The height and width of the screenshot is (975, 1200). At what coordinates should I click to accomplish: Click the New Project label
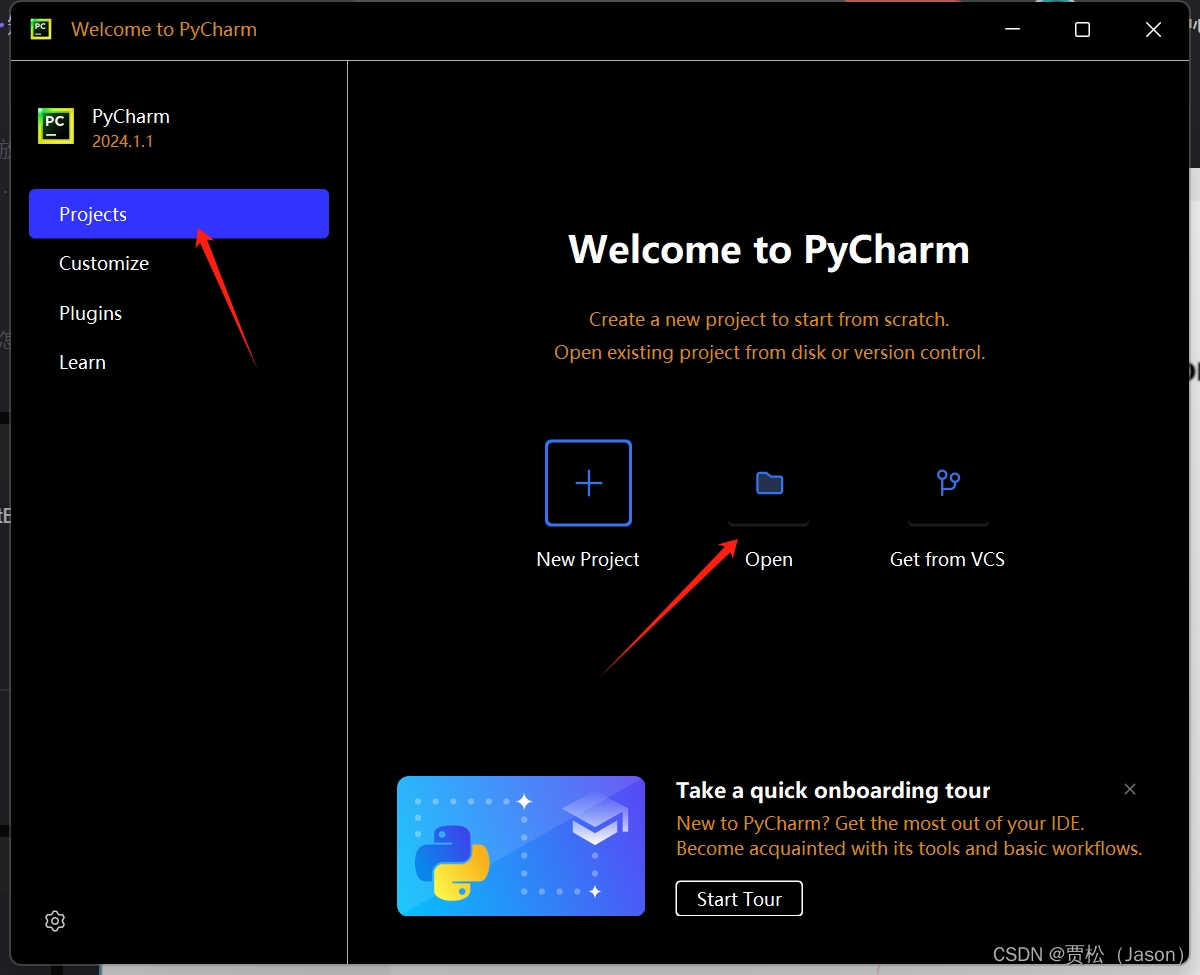588,560
